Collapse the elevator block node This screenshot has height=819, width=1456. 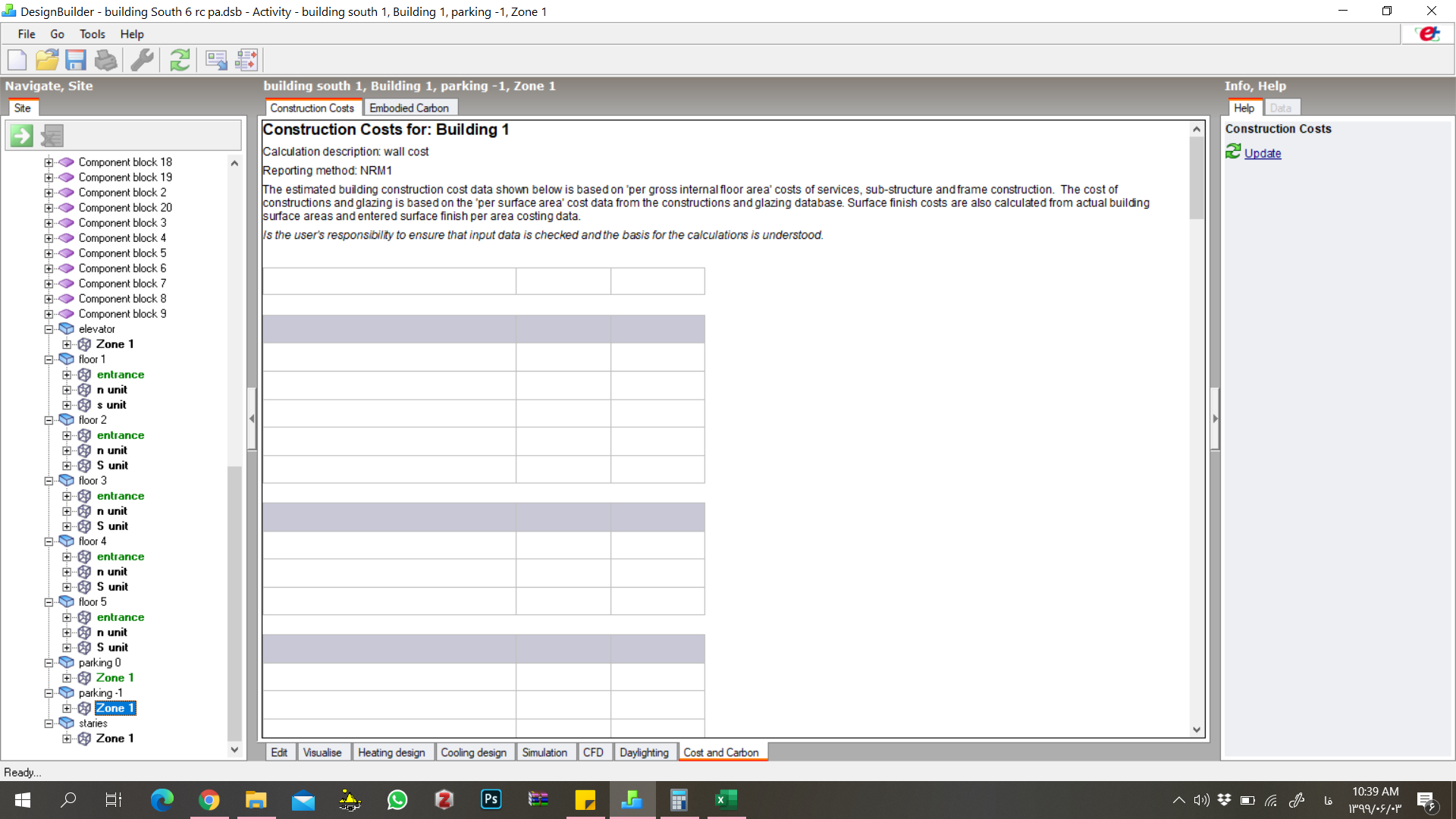click(x=49, y=329)
